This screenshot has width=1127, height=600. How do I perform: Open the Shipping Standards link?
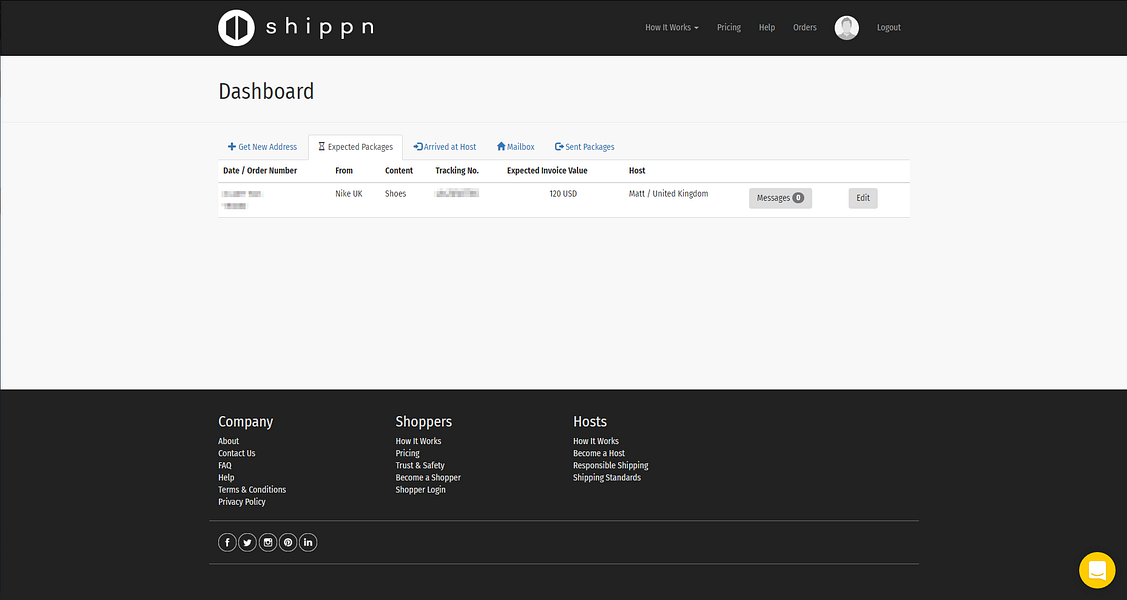[x=607, y=478]
